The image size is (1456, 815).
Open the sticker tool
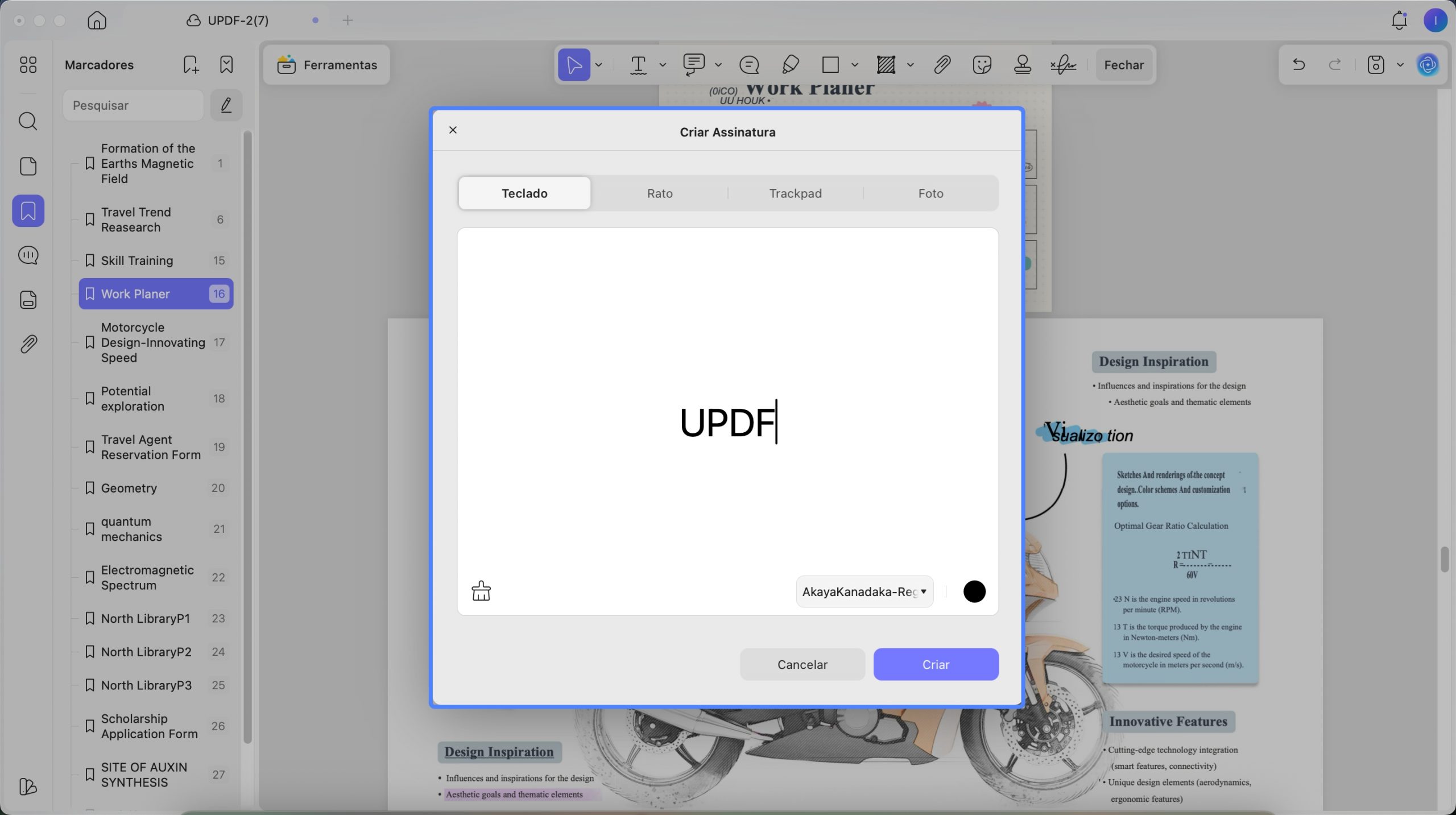[982, 65]
